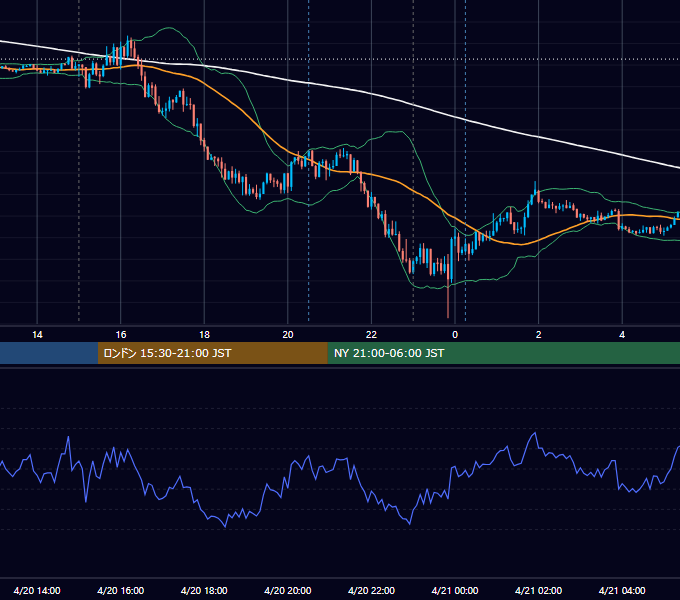Click the hour 18 axis tick label
The width and height of the screenshot is (680, 600).
click(x=204, y=335)
